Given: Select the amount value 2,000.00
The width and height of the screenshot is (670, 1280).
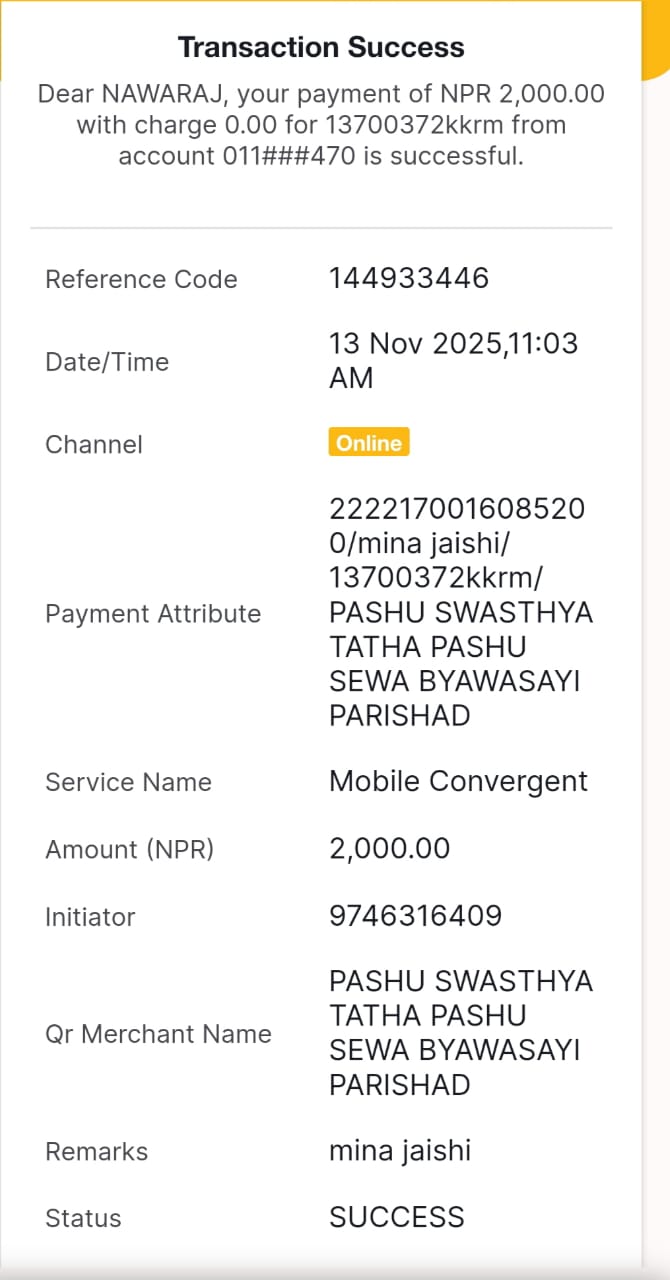Looking at the screenshot, I should [390, 848].
